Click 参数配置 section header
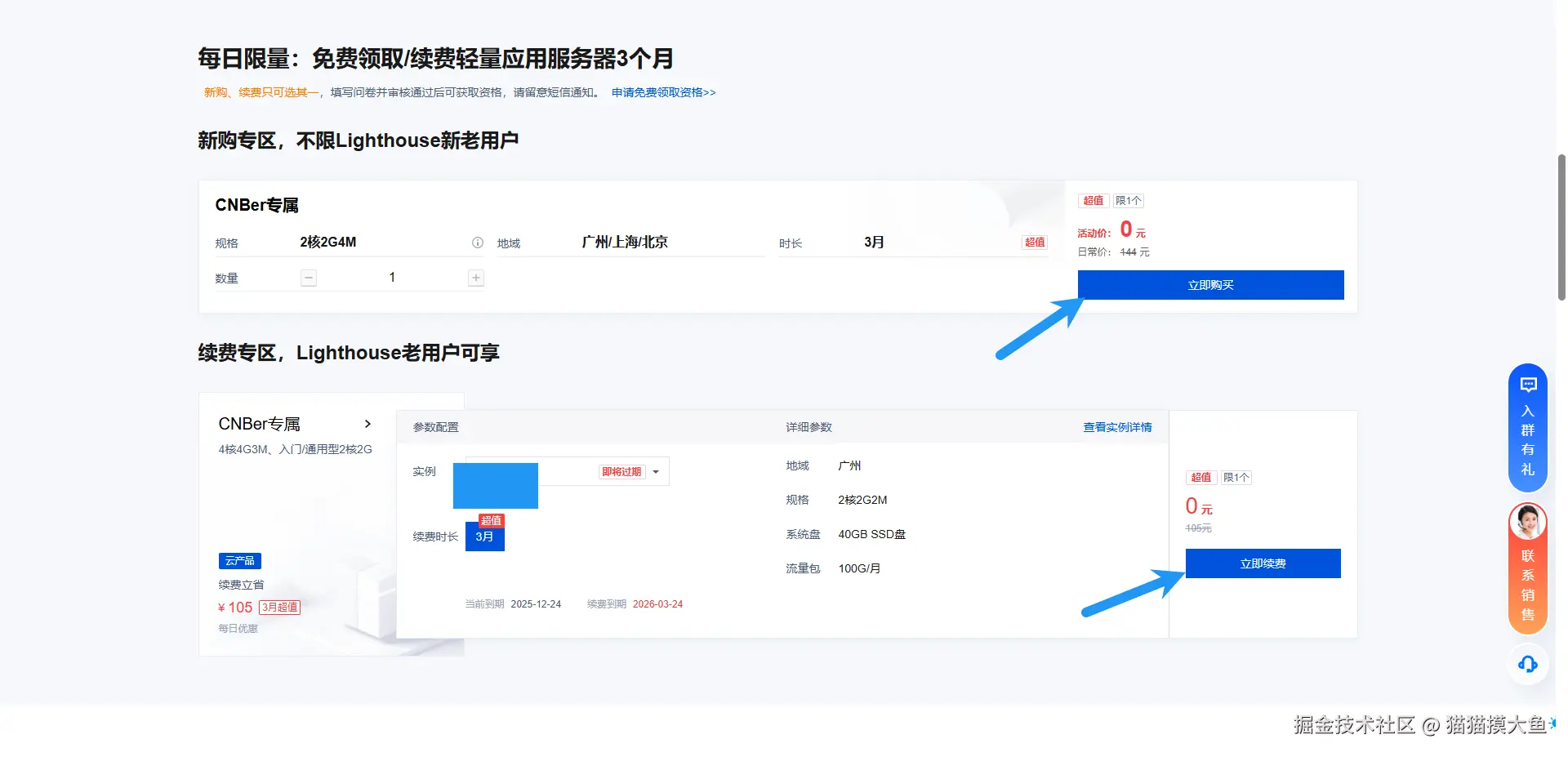The height and width of the screenshot is (757, 1568). click(x=436, y=427)
